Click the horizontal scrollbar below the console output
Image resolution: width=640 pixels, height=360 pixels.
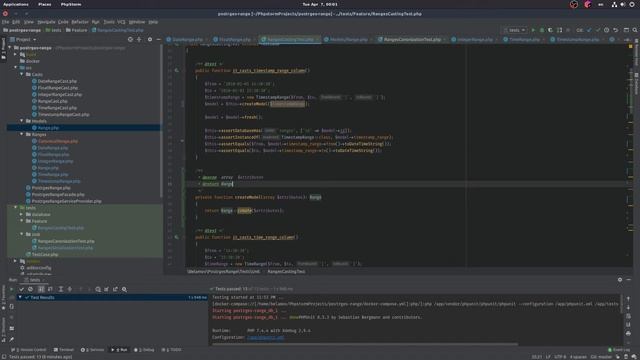(365, 344)
